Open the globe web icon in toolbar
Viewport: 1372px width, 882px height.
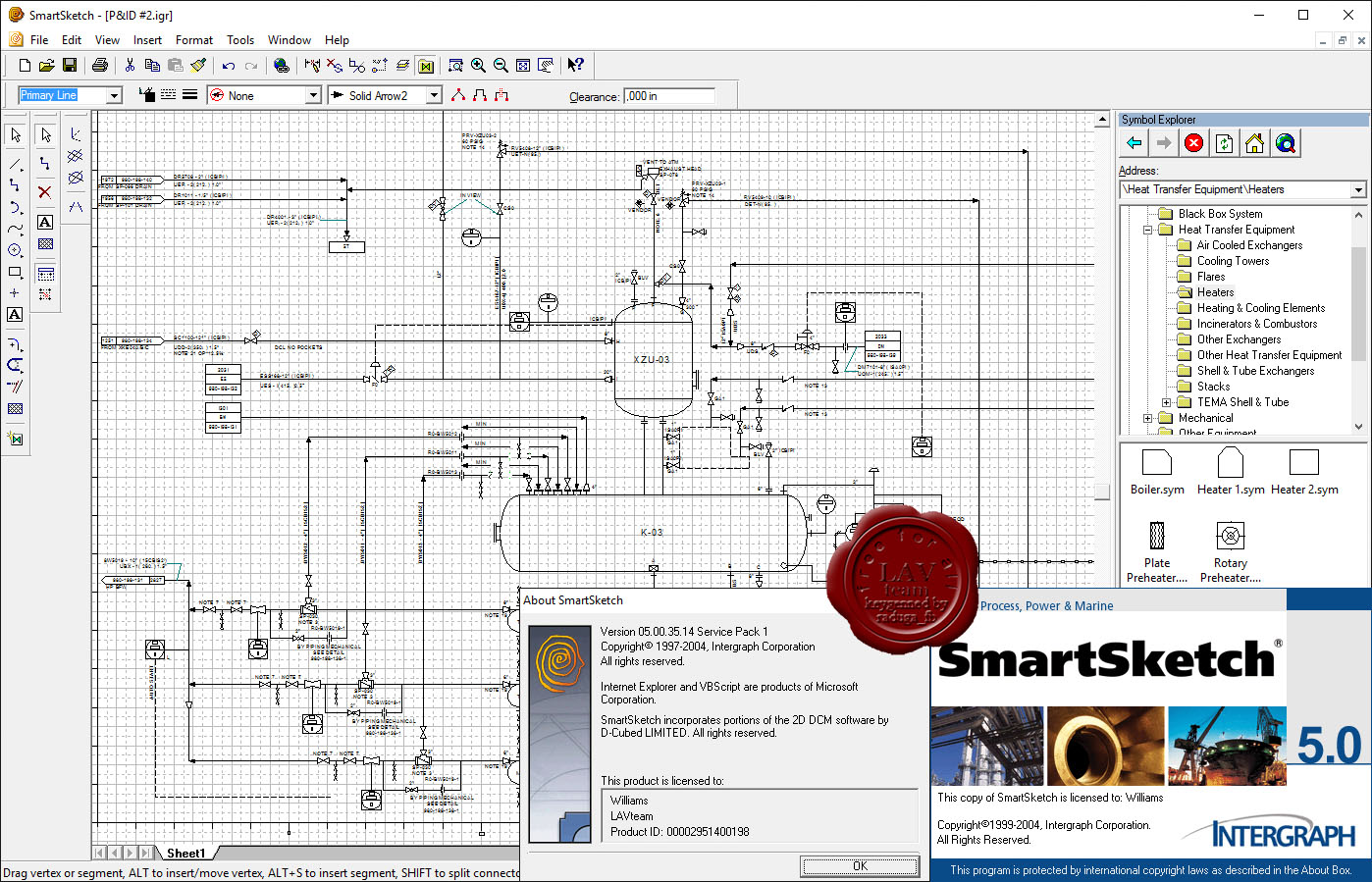282,66
